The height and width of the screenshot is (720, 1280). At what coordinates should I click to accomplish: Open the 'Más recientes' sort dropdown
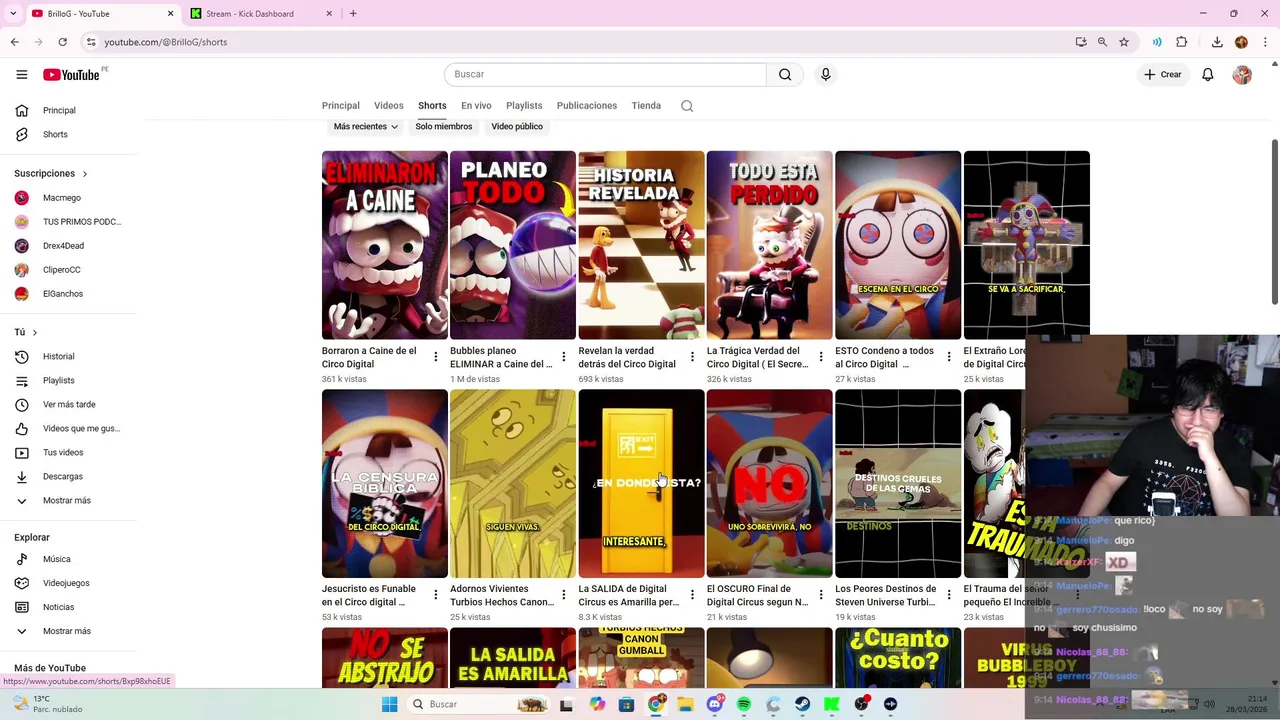366,127
